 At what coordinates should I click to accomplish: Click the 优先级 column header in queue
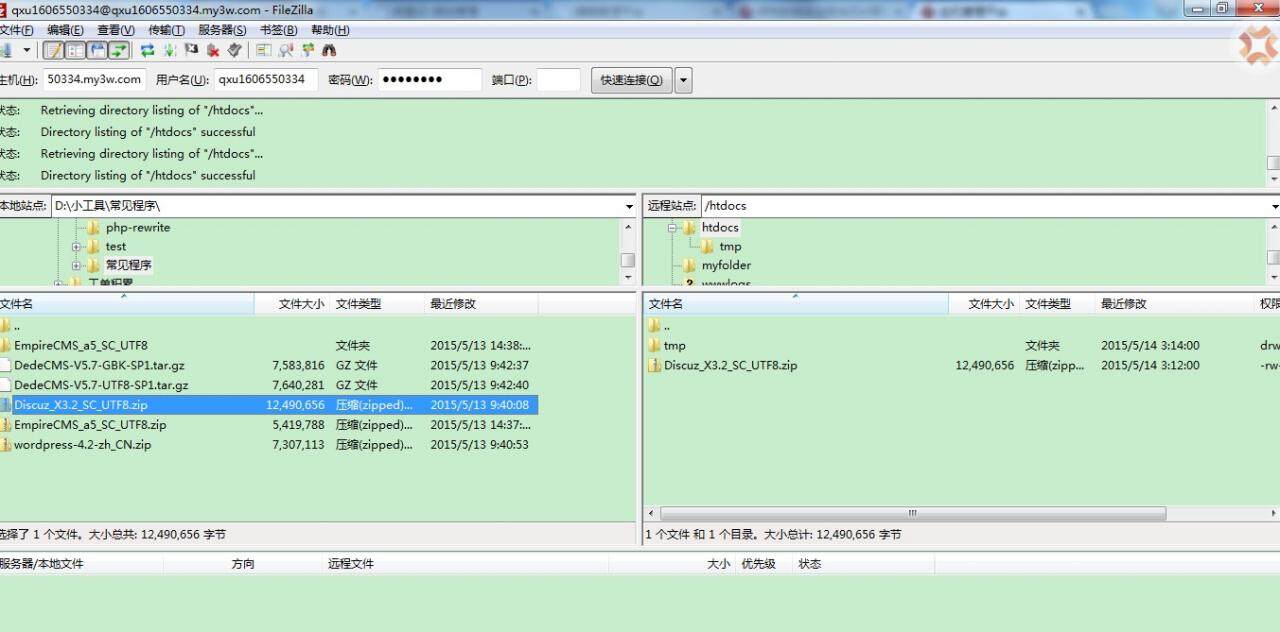762,563
